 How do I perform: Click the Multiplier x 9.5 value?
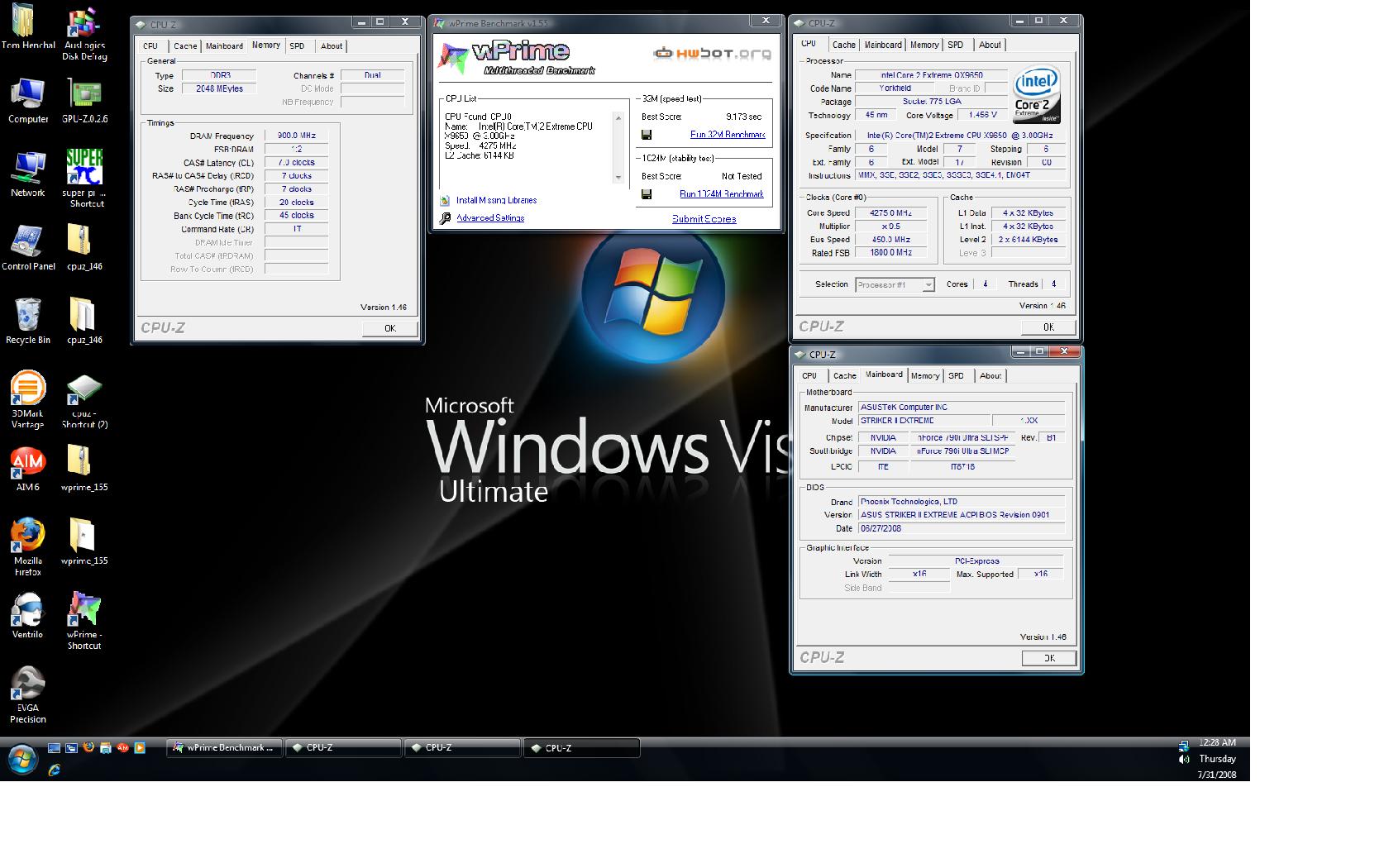click(x=891, y=226)
